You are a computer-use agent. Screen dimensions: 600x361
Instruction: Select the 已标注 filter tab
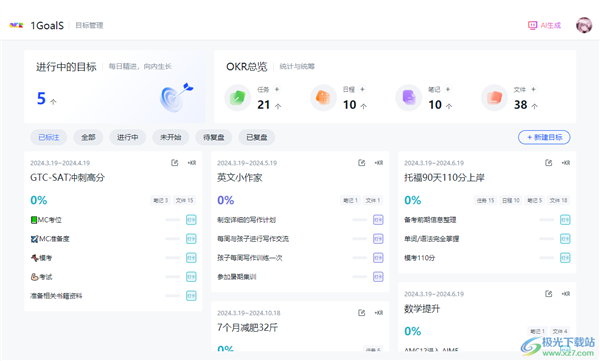pos(49,137)
